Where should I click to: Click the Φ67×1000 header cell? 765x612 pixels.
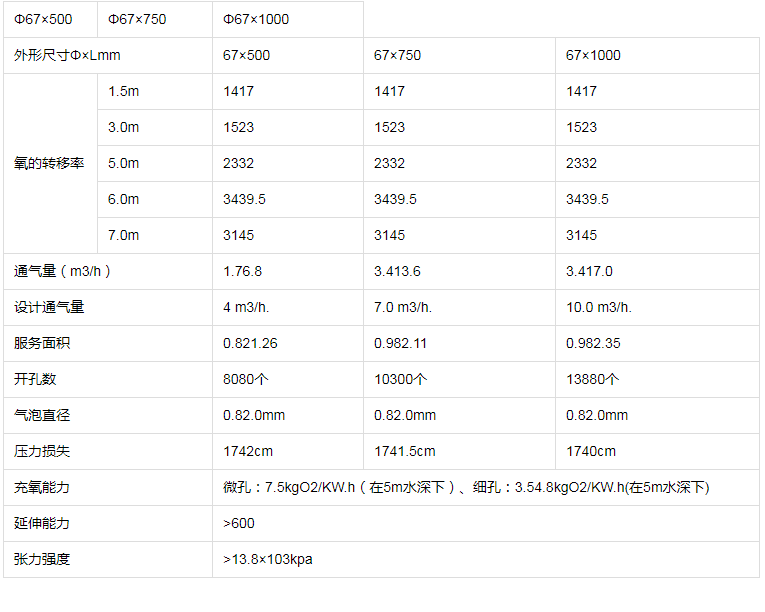click(x=288, y=20)
